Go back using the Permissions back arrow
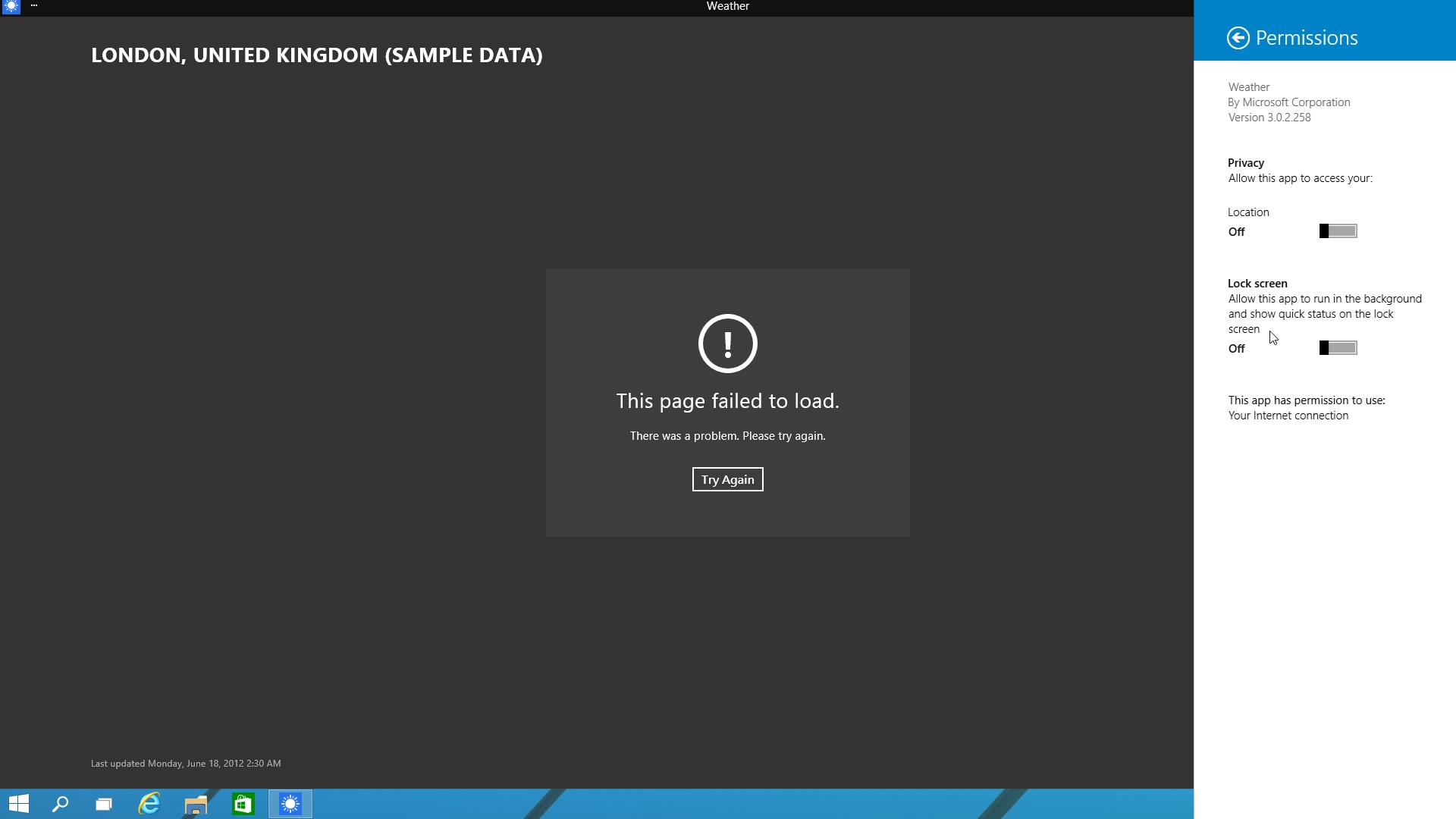 1238,38
